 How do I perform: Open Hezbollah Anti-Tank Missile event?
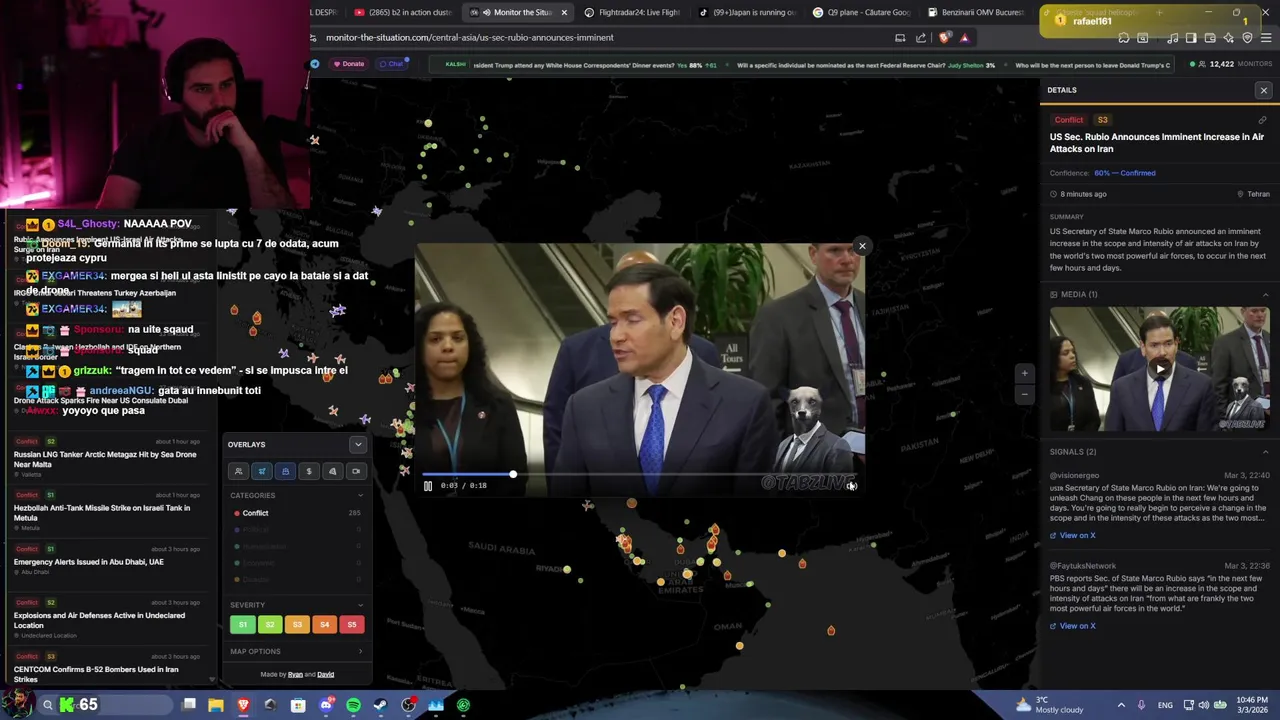[x=107, y=511]
